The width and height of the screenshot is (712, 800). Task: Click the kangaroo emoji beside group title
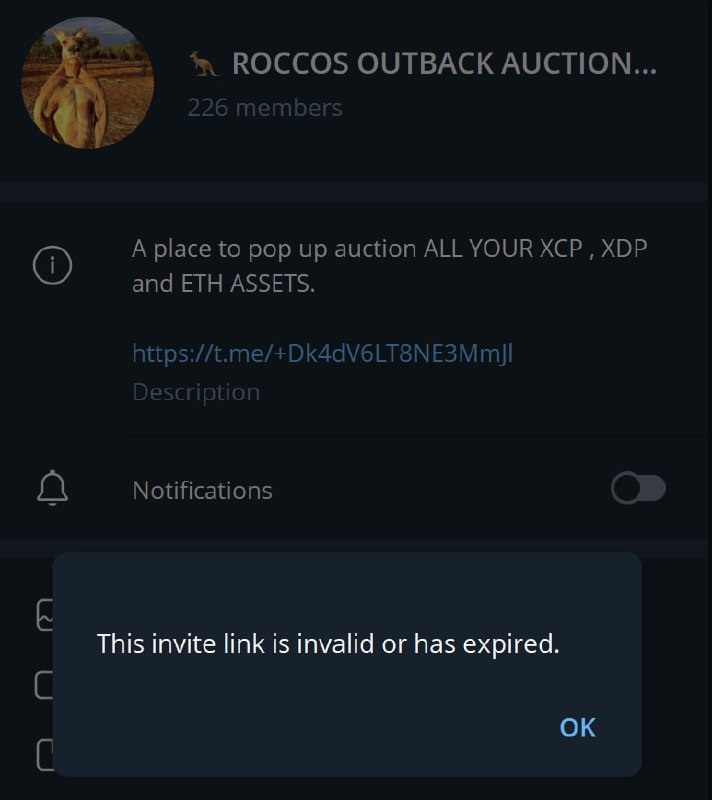[204, 64]
